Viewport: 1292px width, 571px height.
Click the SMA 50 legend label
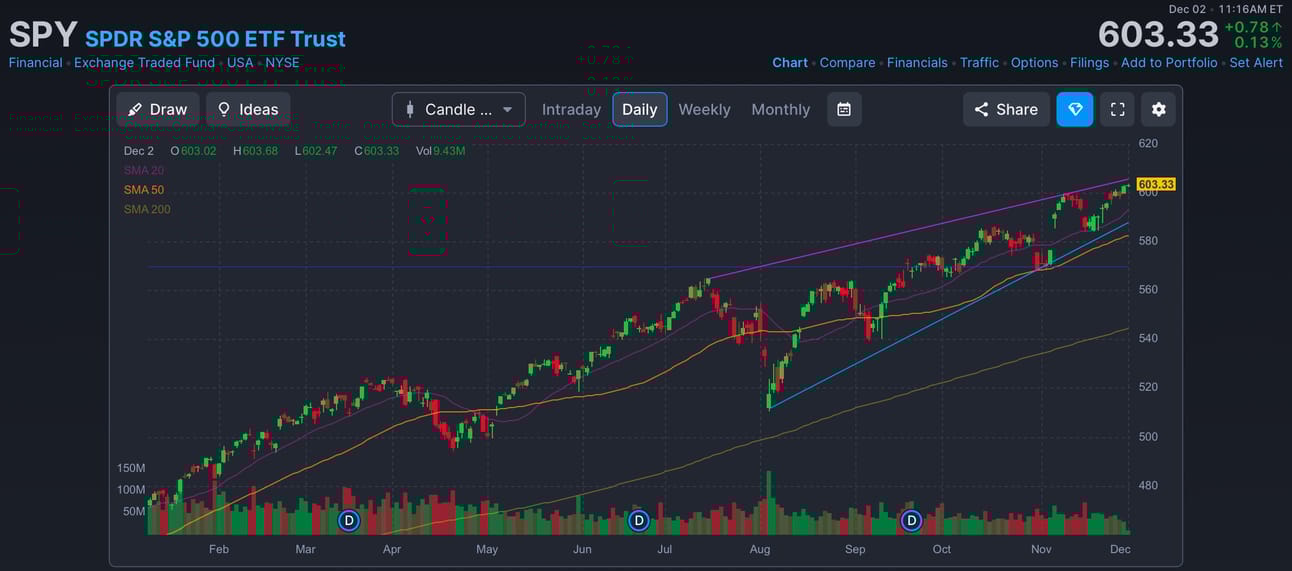[x=144, y=190]
